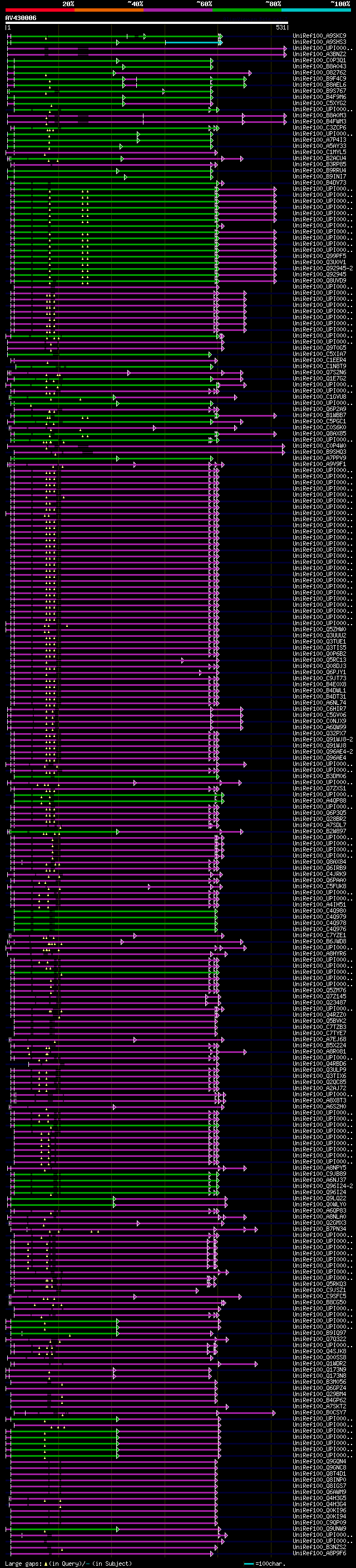
Task: Open hit UniRef100_O82762
Action: point(319,72)
